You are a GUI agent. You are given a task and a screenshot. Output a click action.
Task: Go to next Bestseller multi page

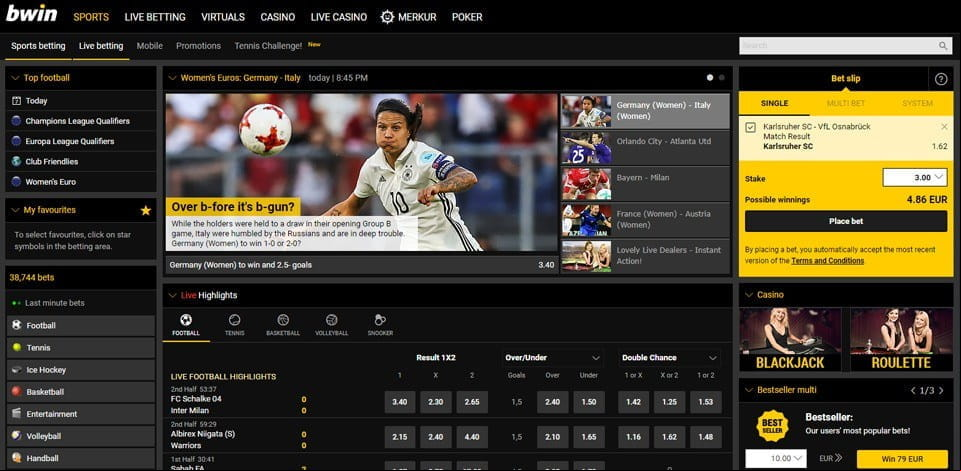tap(941, 391)
